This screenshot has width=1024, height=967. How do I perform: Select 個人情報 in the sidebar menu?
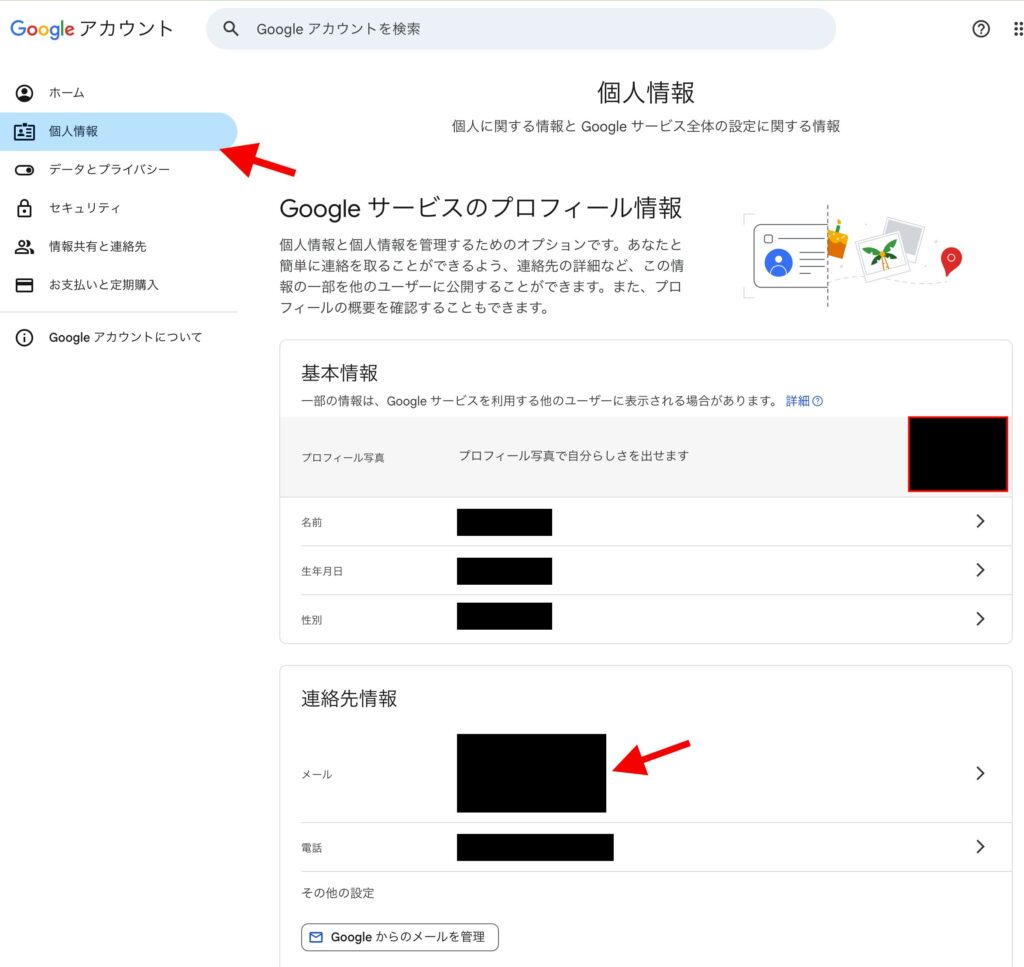pyautogui.click(x=74, y=131)
